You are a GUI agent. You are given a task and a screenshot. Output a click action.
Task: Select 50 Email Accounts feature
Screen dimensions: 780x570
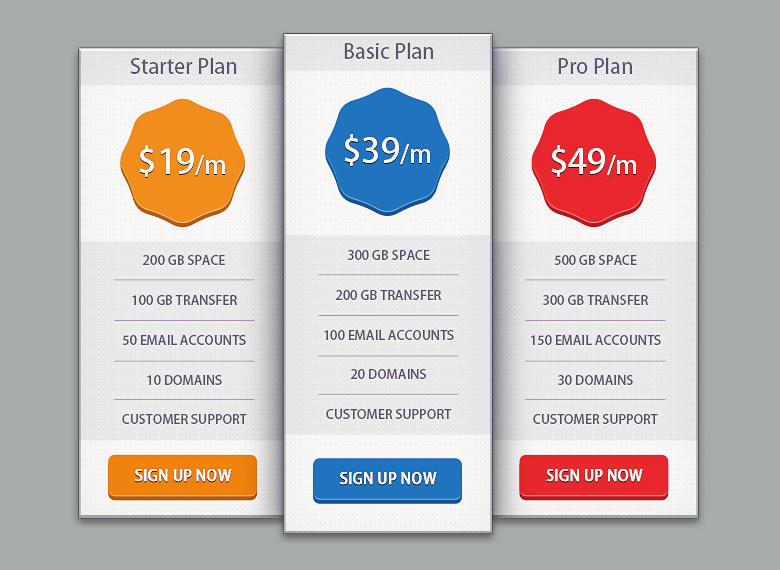(x=184, y=340)
